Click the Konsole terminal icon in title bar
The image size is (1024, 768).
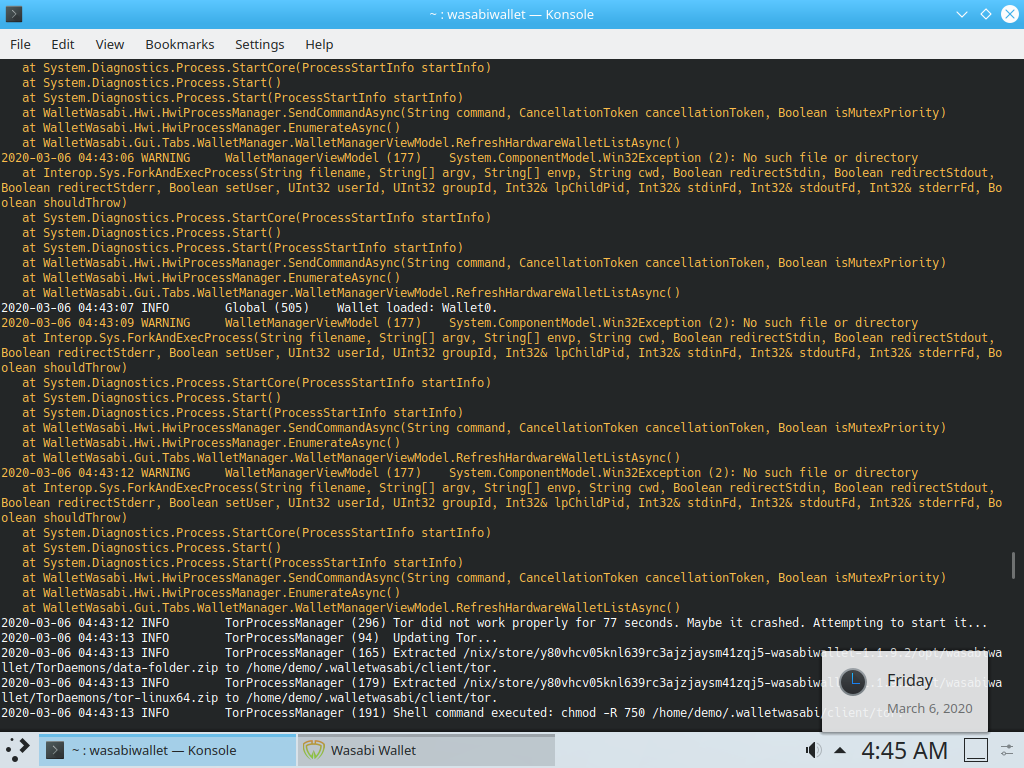click(x=14, y=14)
